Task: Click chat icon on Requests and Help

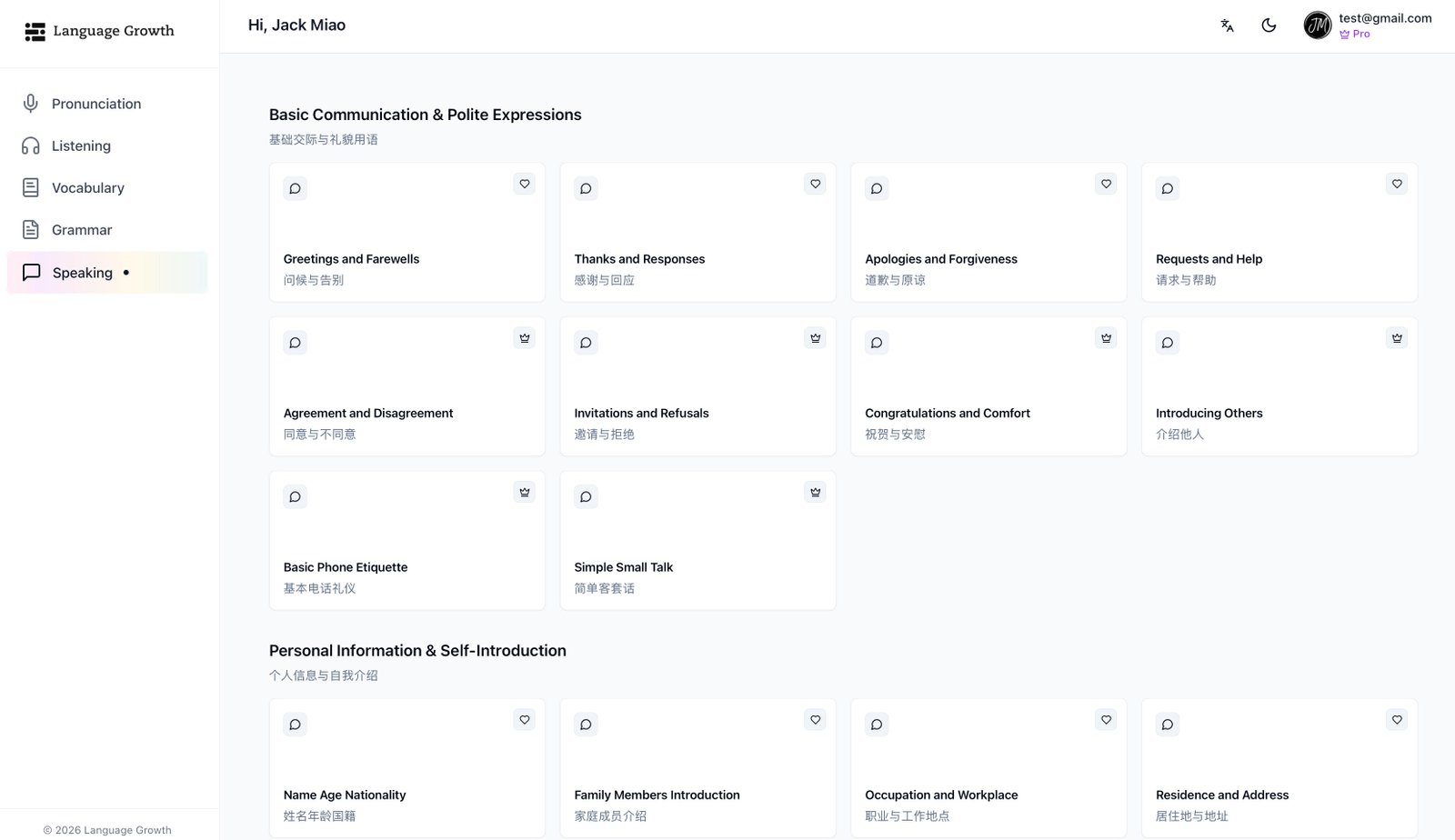Action: (1168, 189)
